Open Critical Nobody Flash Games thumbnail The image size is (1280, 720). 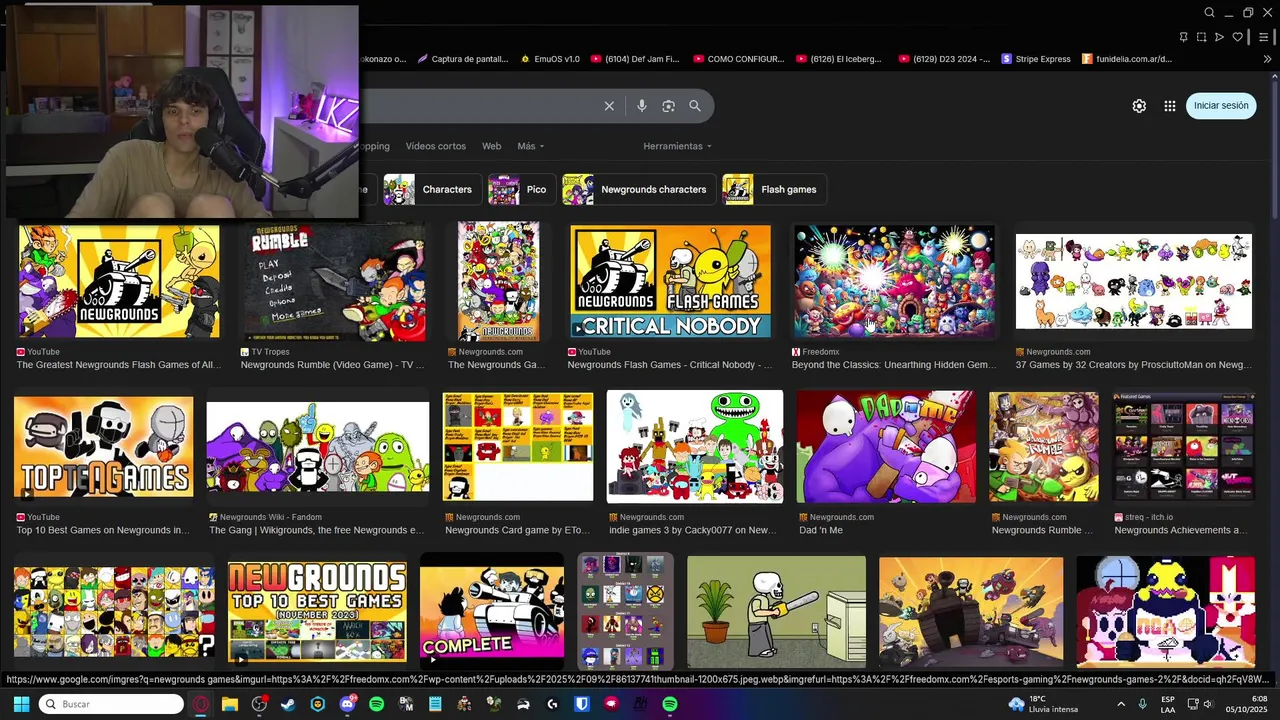click(671, 281)
